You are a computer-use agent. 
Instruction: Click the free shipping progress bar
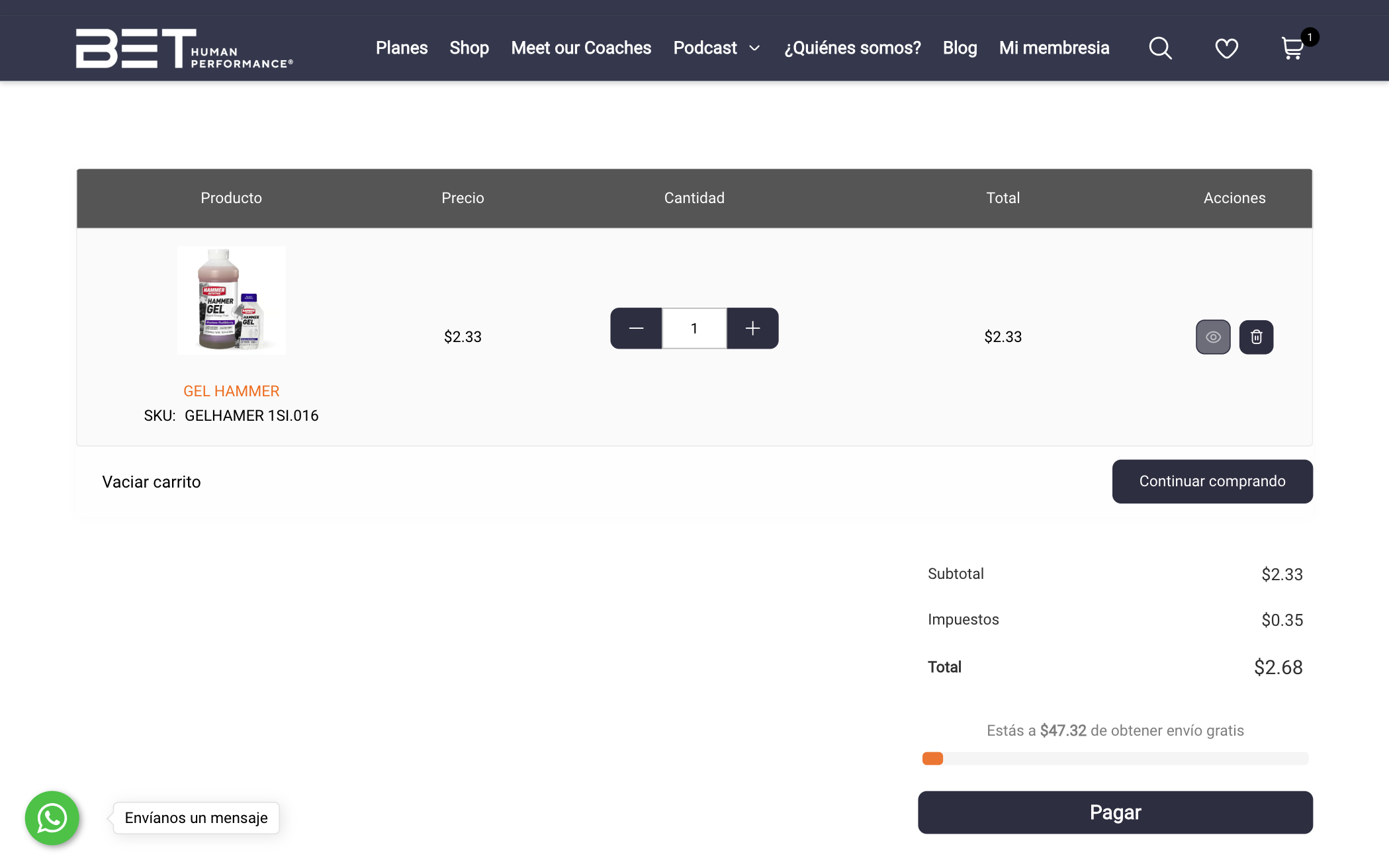(x=1115, y=759)
